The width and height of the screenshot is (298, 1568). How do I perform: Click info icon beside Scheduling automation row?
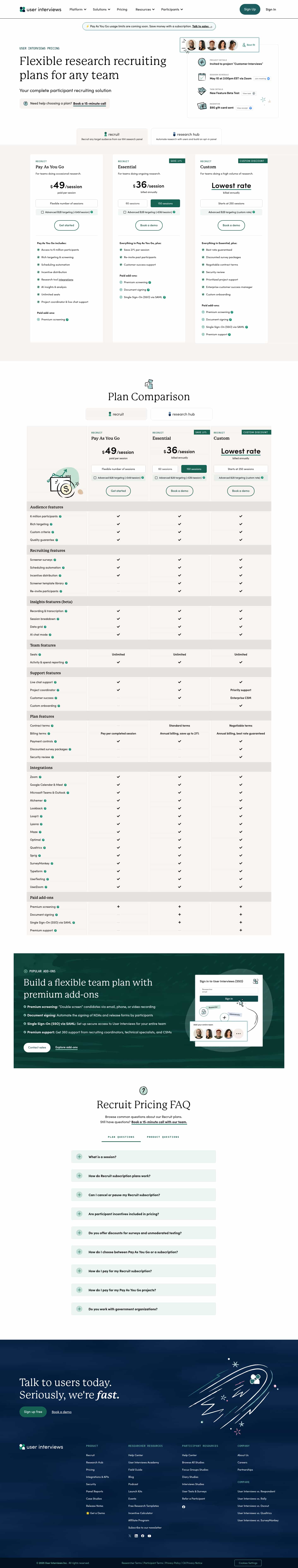pyautogui.click(x=63, y=567)
